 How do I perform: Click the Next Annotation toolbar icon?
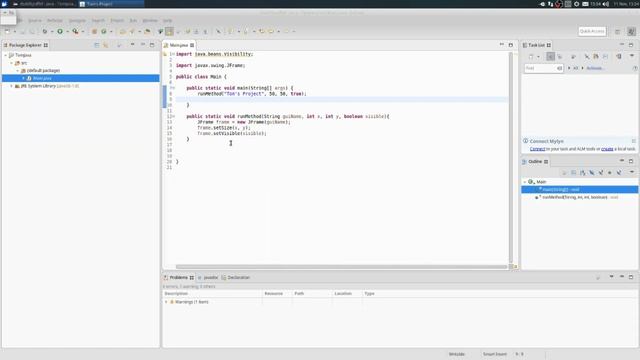231,31
